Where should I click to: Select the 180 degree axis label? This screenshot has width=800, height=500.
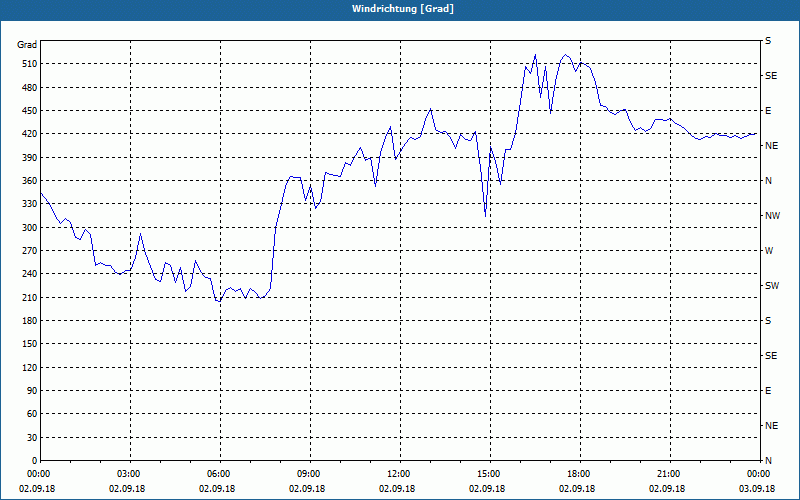pyautogui.click(x=29, y=321)
